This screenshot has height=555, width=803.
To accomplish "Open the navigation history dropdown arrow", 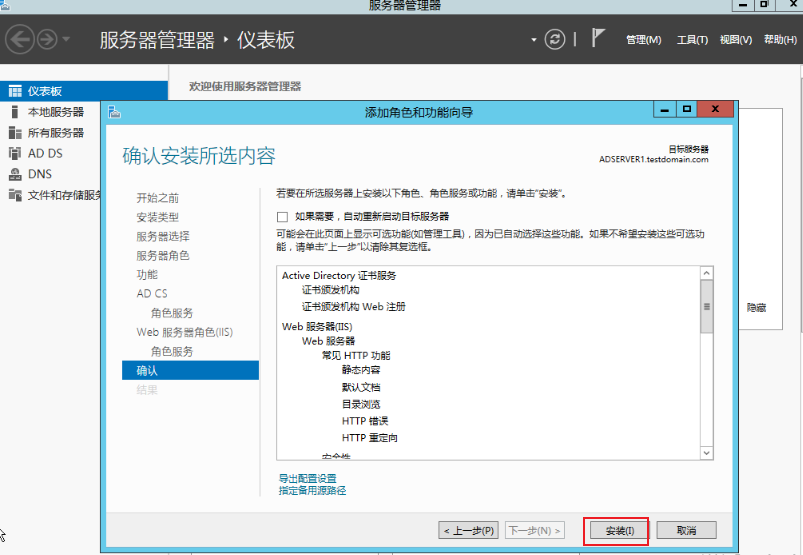I will coord(66,39).
